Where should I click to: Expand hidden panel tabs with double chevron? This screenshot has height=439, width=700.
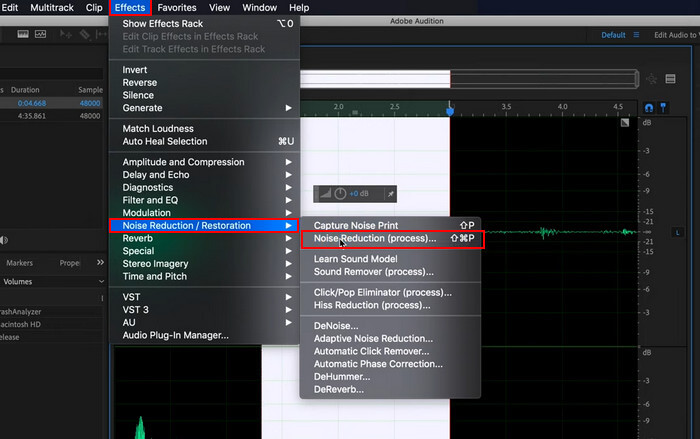(100, 263)
